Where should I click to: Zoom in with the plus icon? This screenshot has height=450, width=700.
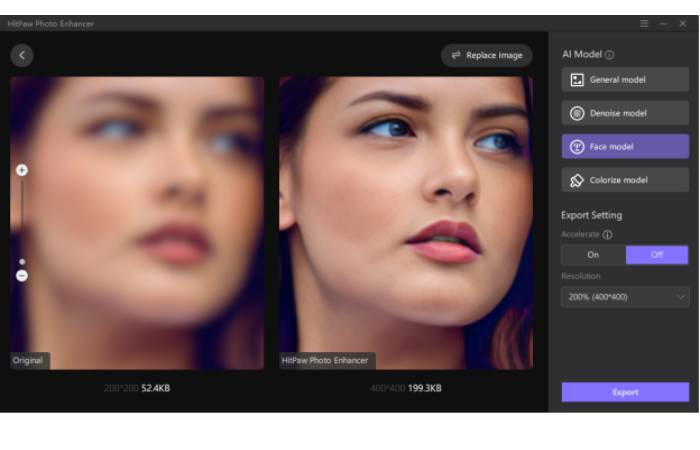[x=22, y=170]
